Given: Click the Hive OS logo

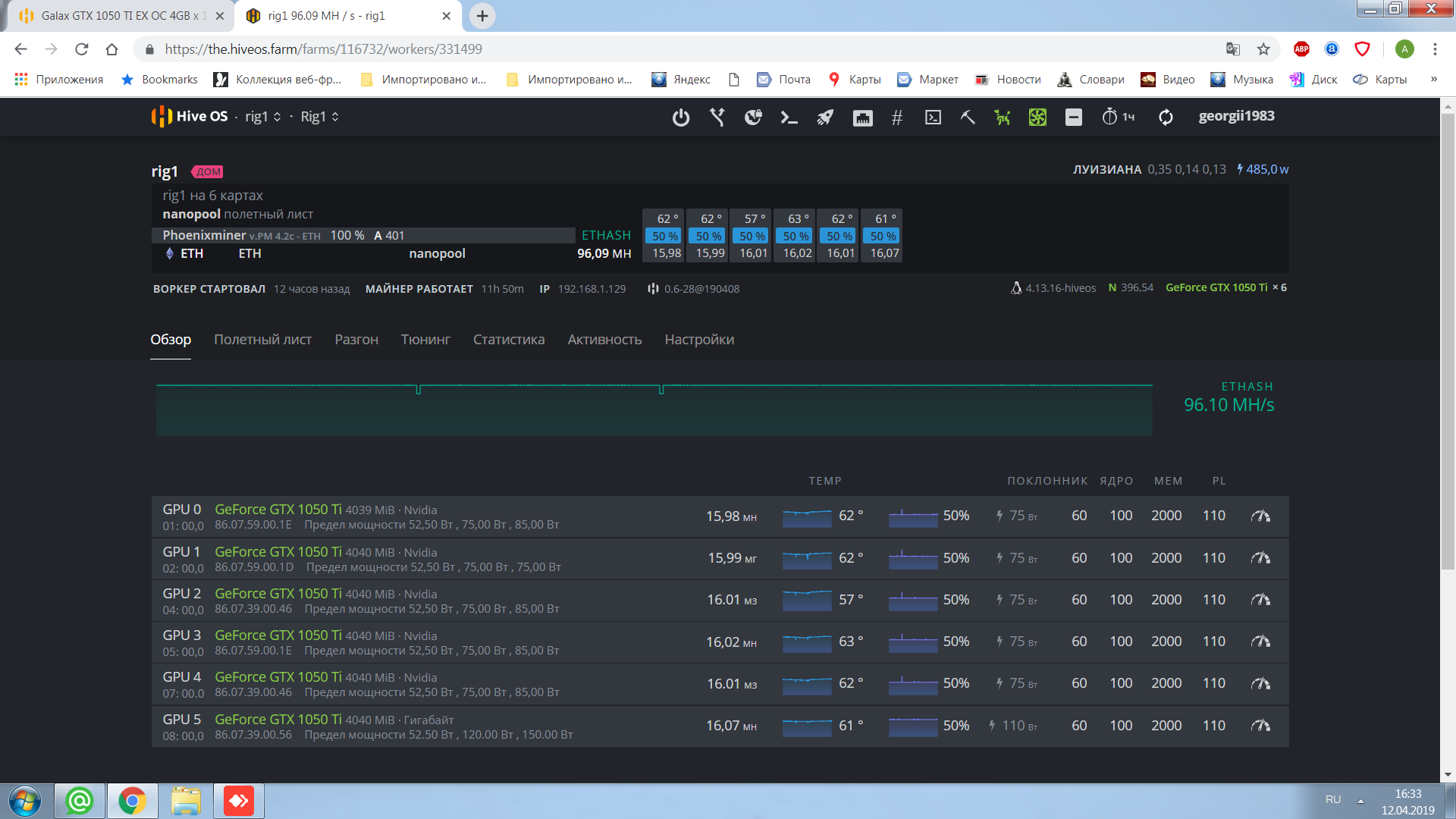Looking at the screenshot, I should pyautogui.click(x=190, y=116).
